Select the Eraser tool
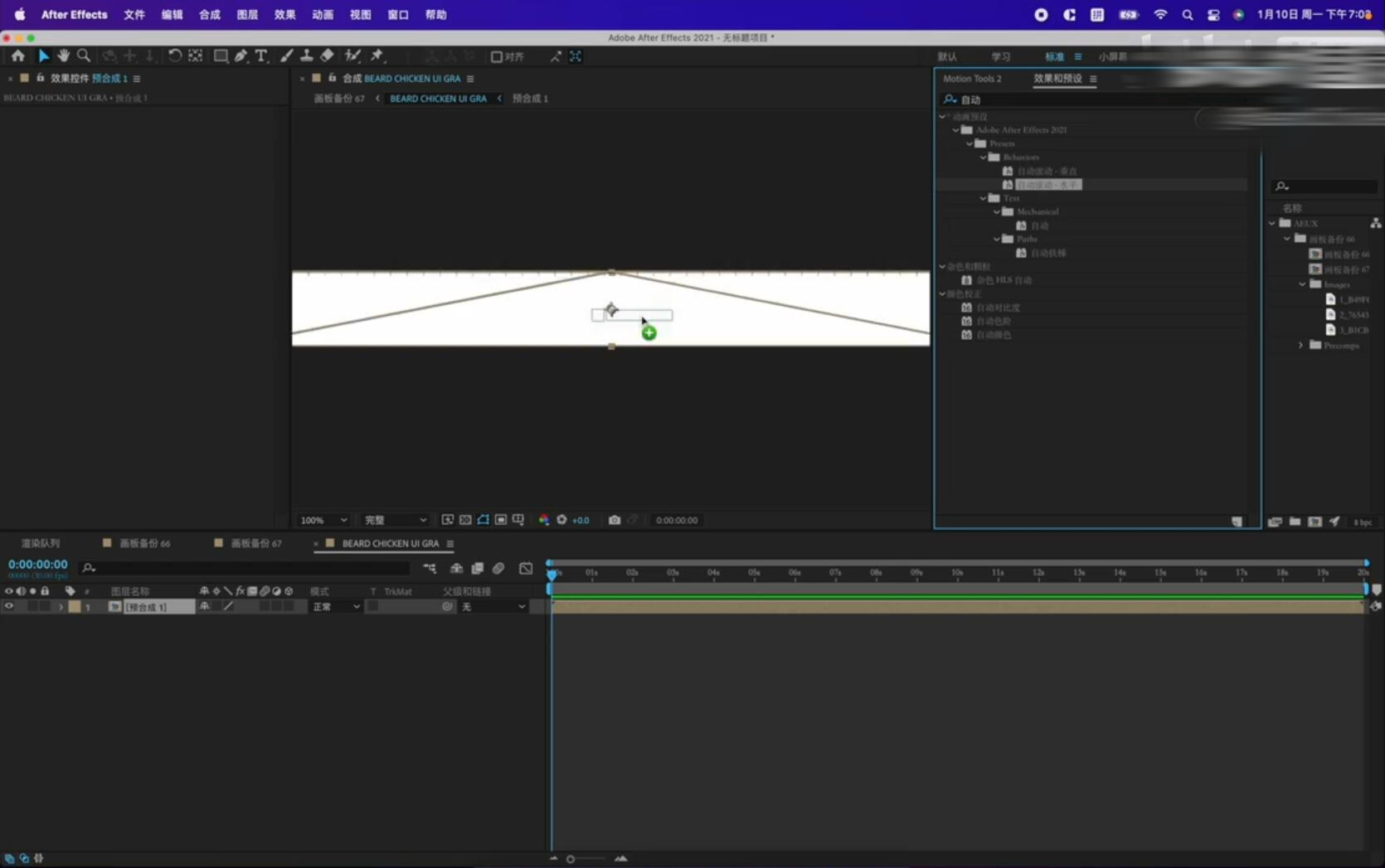The height and width of the screenshot is (868, 1385). [x=327, y=56]
